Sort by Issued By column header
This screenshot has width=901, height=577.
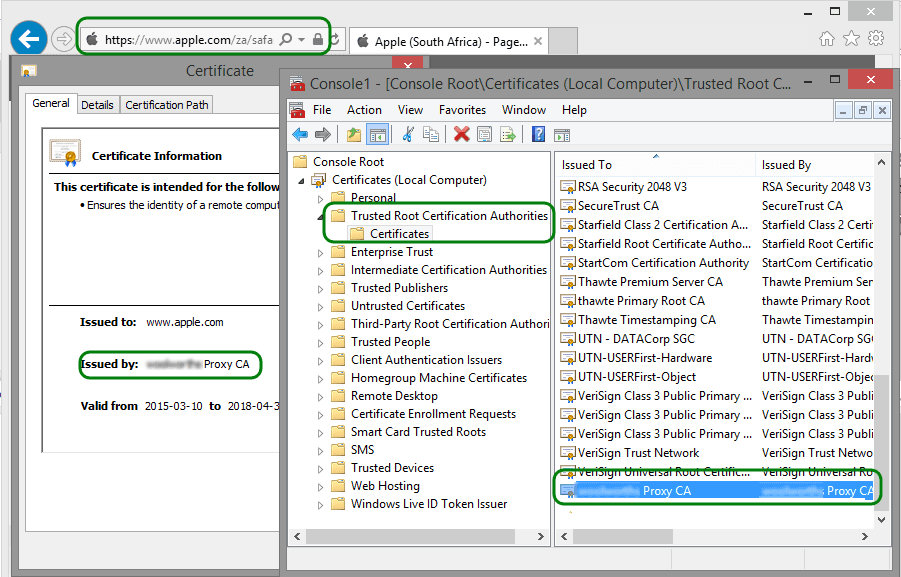point(815,164)
